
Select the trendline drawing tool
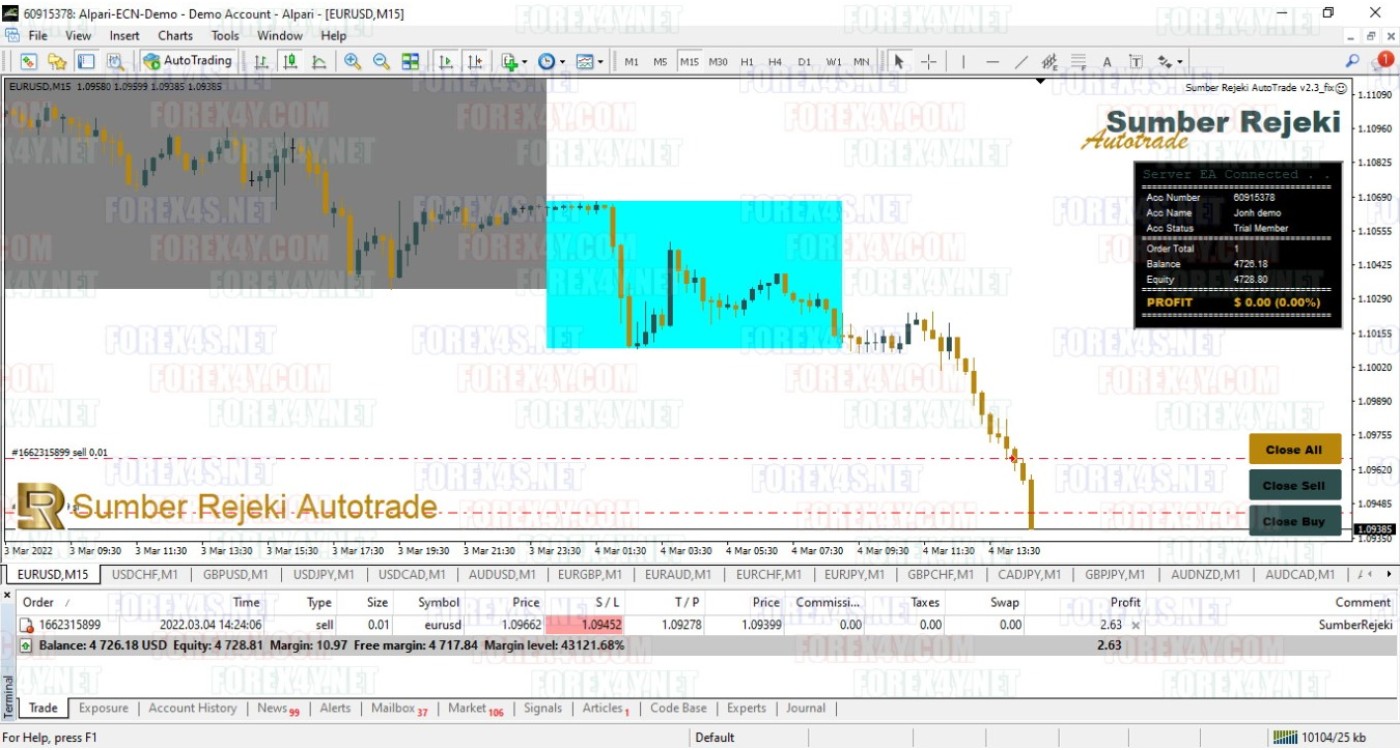1021,62
